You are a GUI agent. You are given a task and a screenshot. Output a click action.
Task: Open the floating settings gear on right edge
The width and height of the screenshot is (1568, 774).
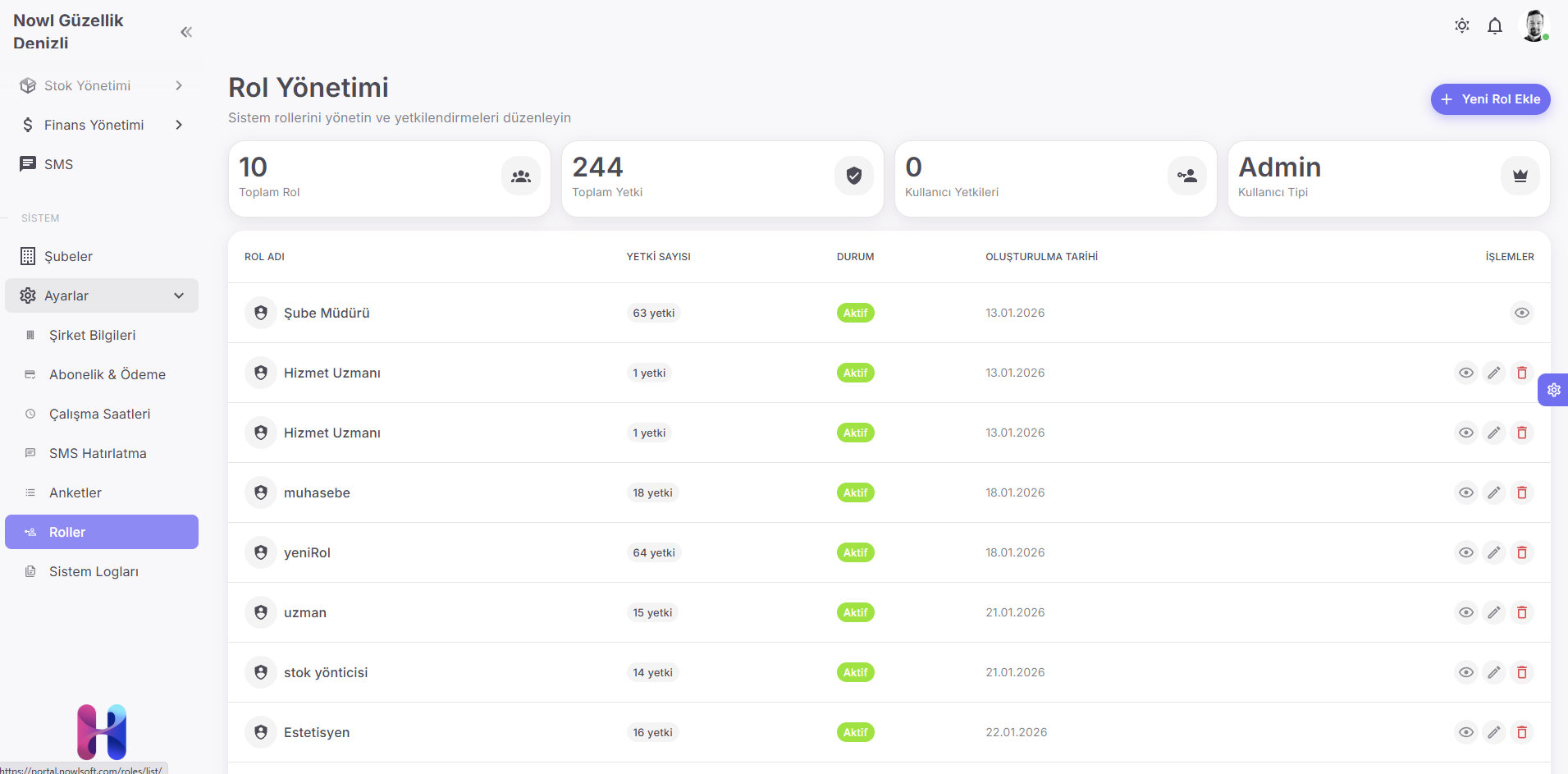[x=1553, y=390]
